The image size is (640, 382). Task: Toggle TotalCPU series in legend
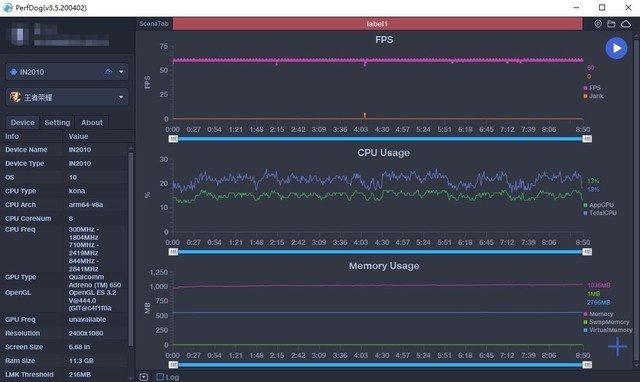(x=600, y=213)
